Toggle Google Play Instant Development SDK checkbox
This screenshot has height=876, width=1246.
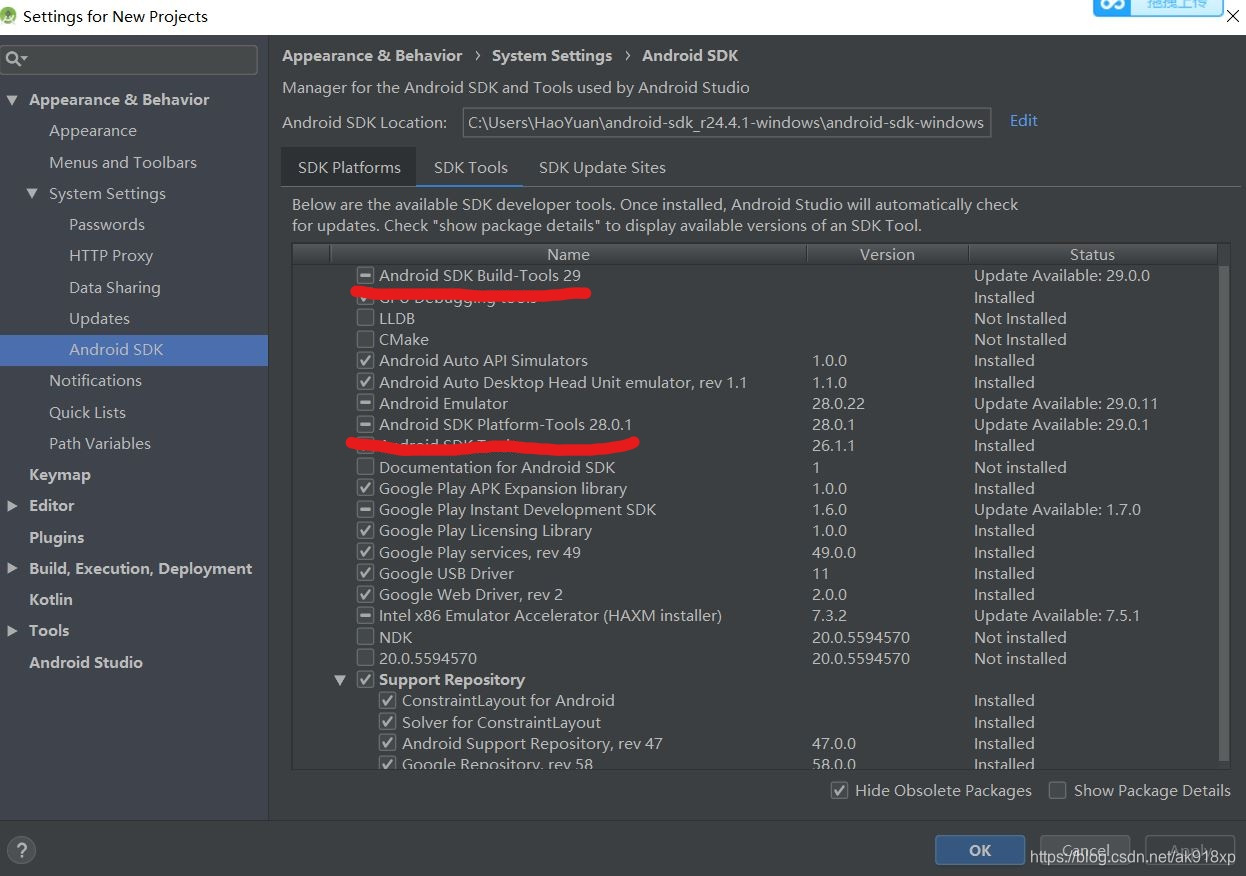pos(366,510)
